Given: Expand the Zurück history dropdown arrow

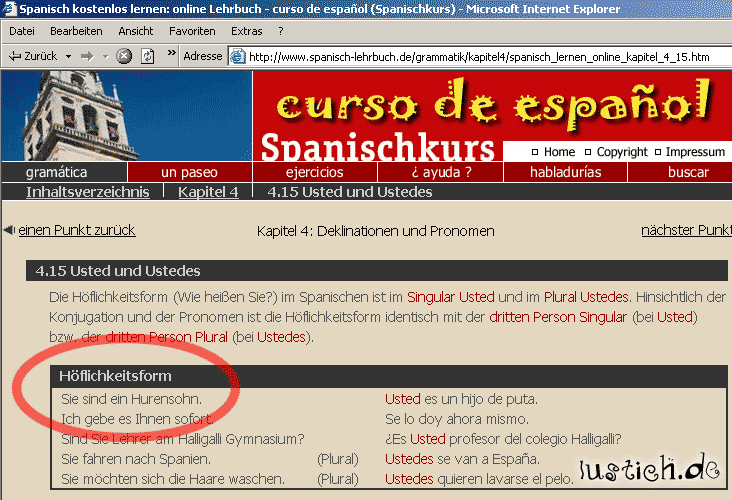Looking at the screenshot, I should tap(68, 56).
